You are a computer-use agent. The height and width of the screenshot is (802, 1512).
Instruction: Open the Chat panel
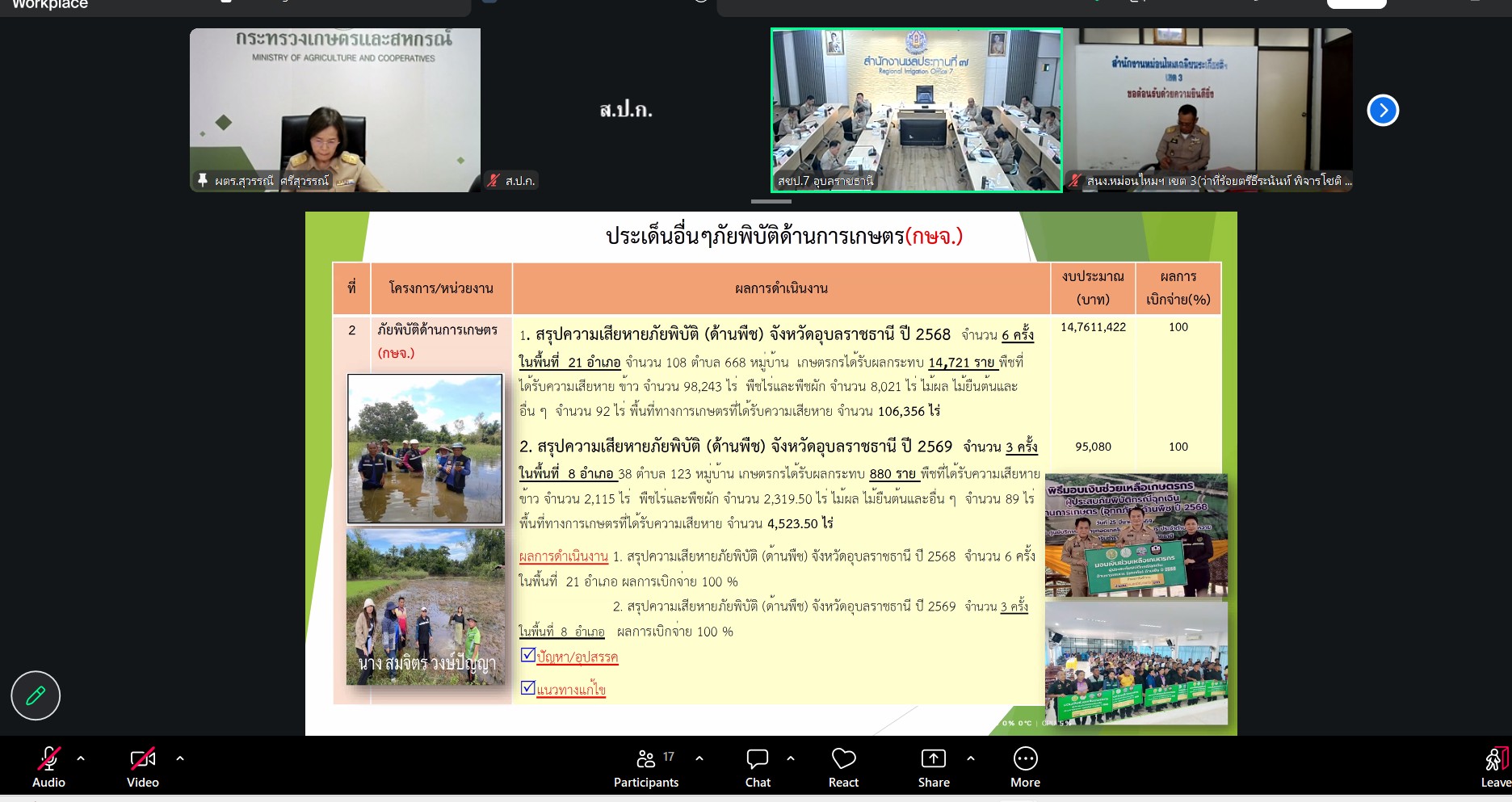point(758,767)
